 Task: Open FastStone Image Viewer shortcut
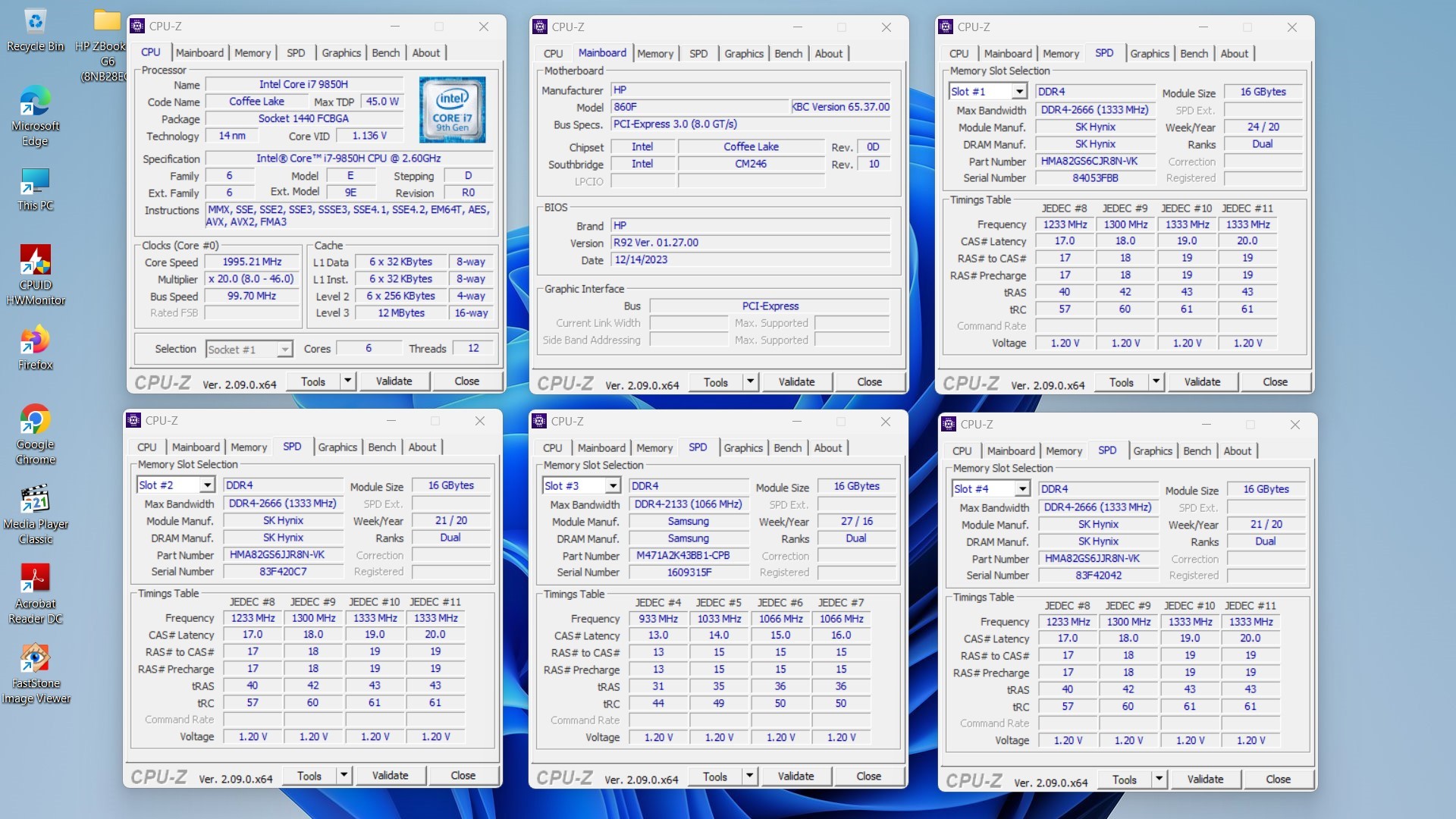click(x=35, y=673)
